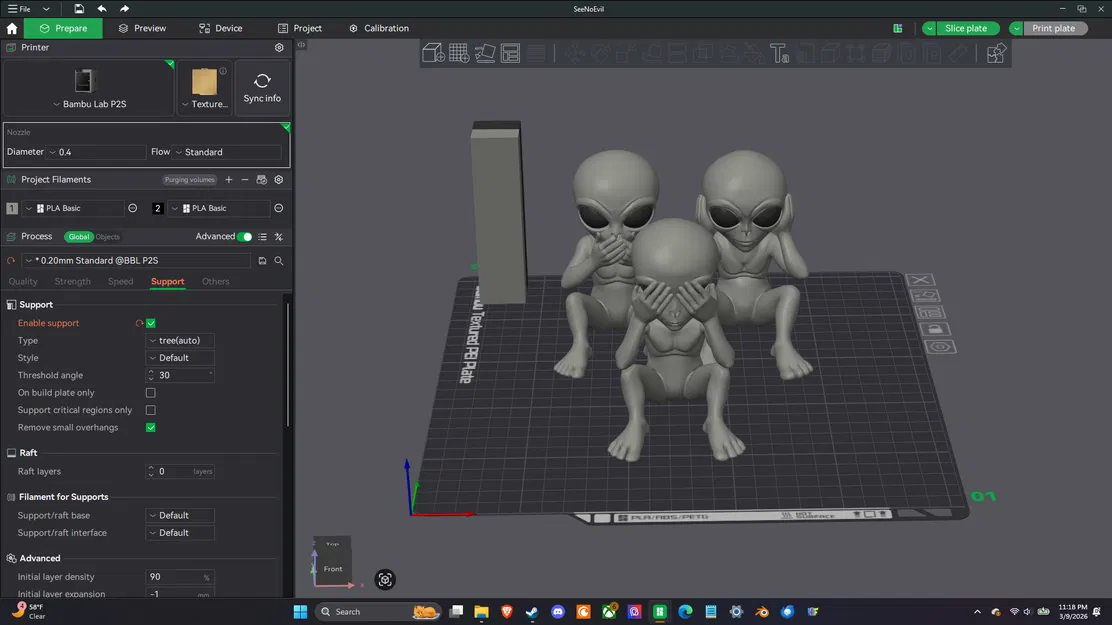
Task: Click the search process settings magnifier
Action: 279,261
